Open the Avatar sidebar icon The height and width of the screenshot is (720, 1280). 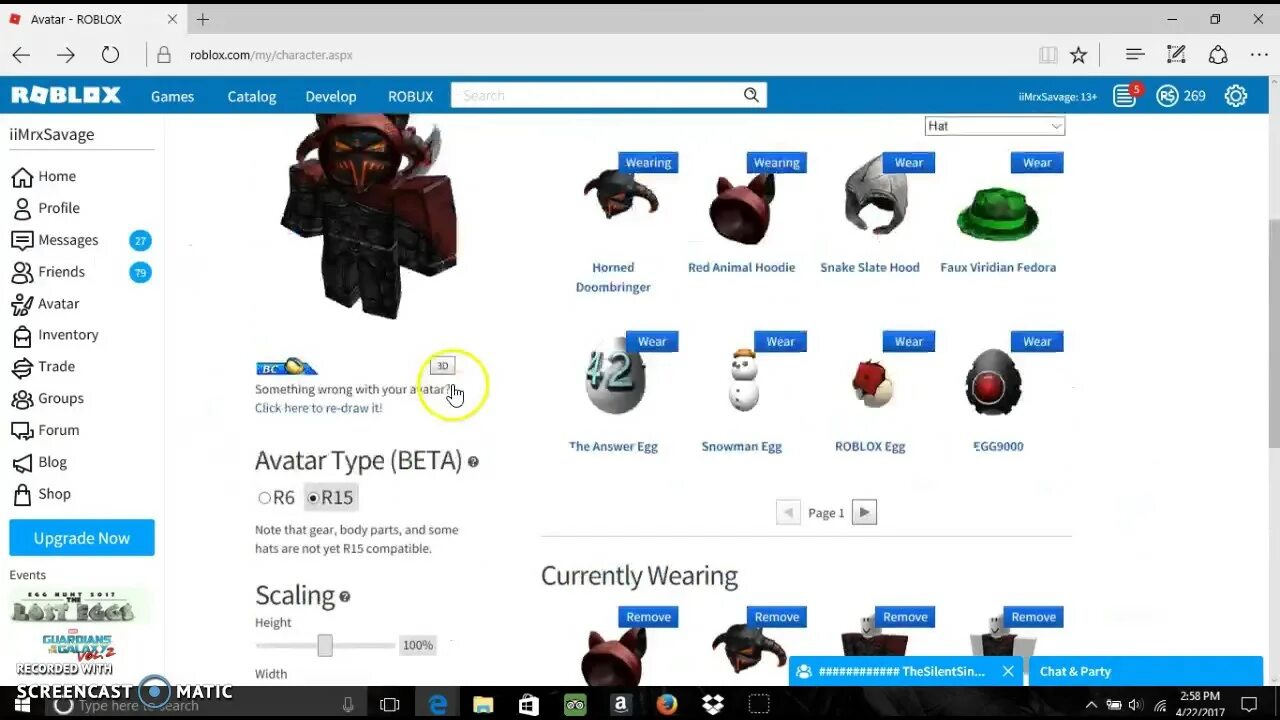pyautogui.click(x=22, y=304)
